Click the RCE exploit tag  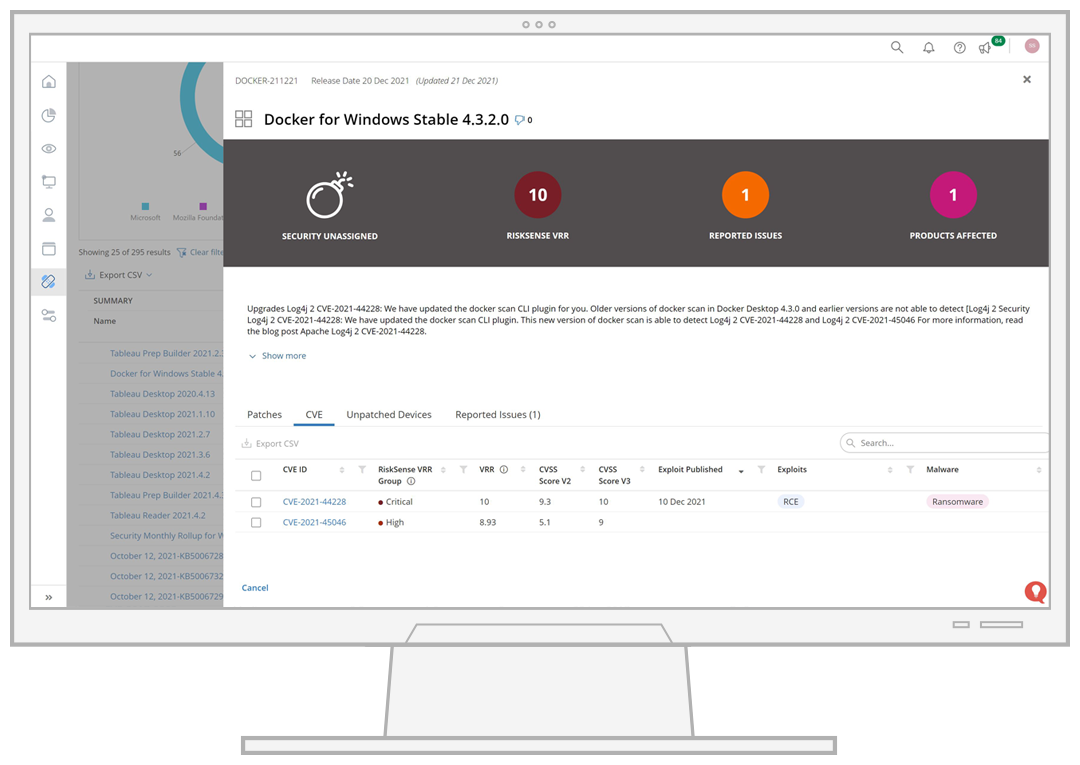click(791, 502)
